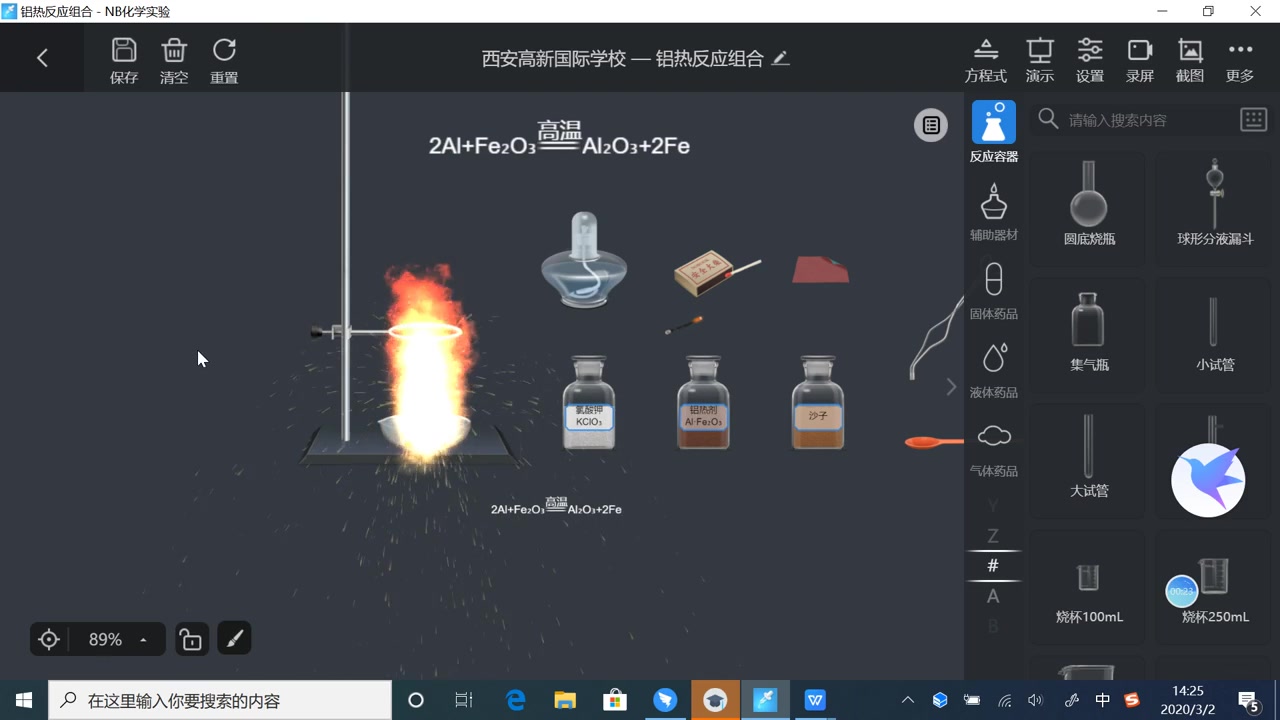This screenshot has height=720, width=1280.
Task: Open the on-screen keyboard icon
Action: point(1254,120)
